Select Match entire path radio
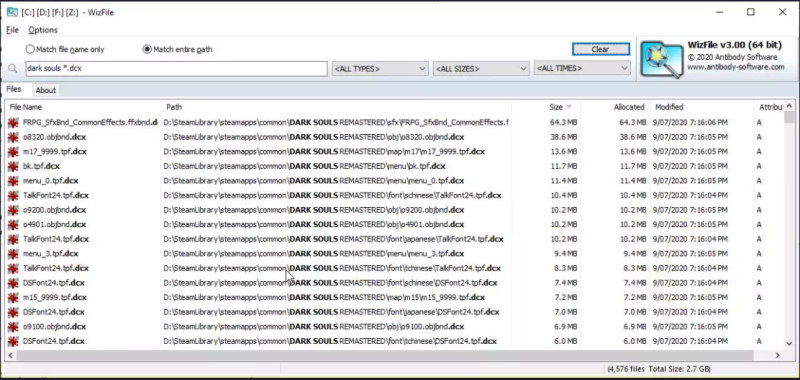800x380 pixels. pyautogui.click(x=147, y=49)
